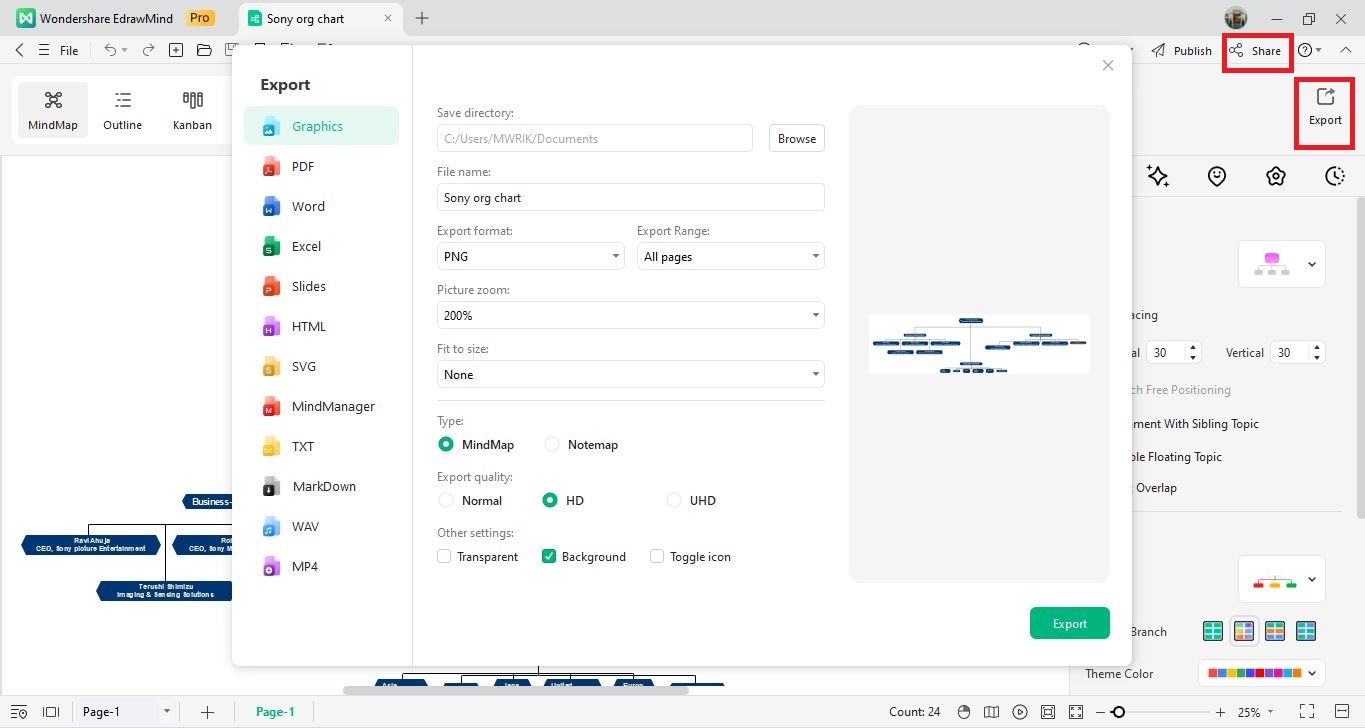Click the Export icon in right toolbar
Image resolution: width=1365 pixels, height=728 pixels.
coord(1325,106)
